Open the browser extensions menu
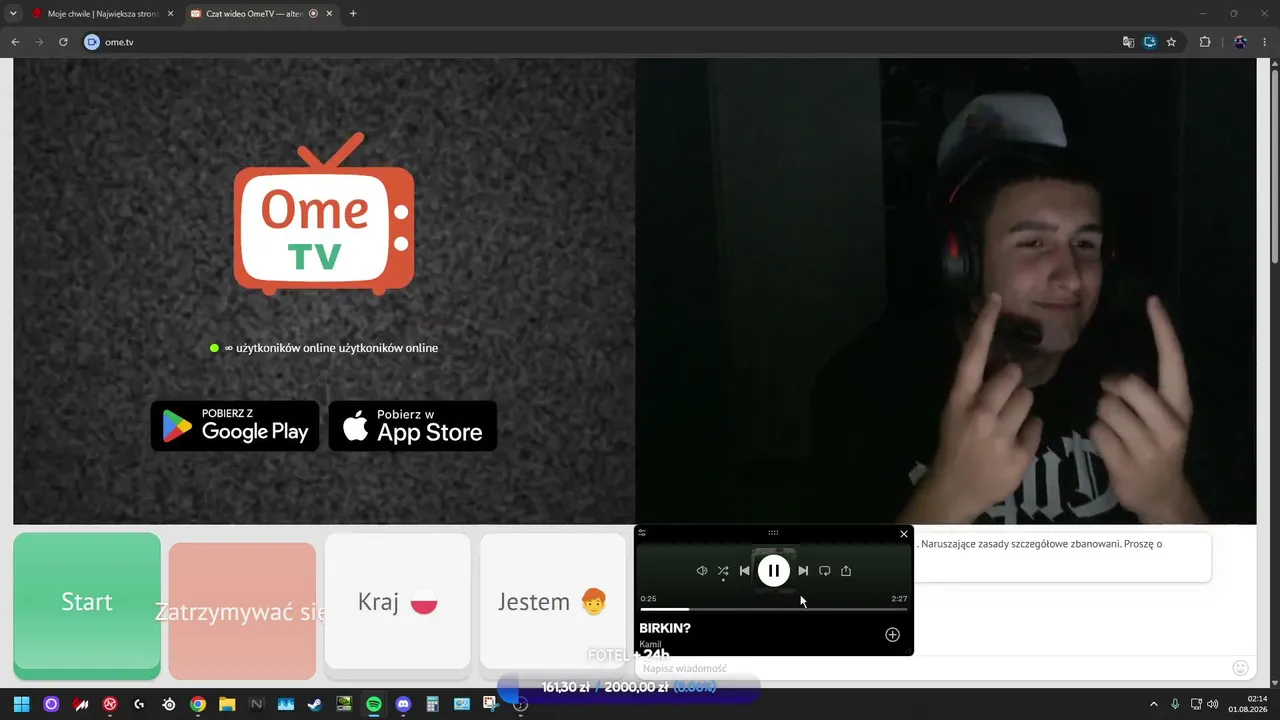The width and height of the screenshot is (1280, 720). [x=1205, y=42]
